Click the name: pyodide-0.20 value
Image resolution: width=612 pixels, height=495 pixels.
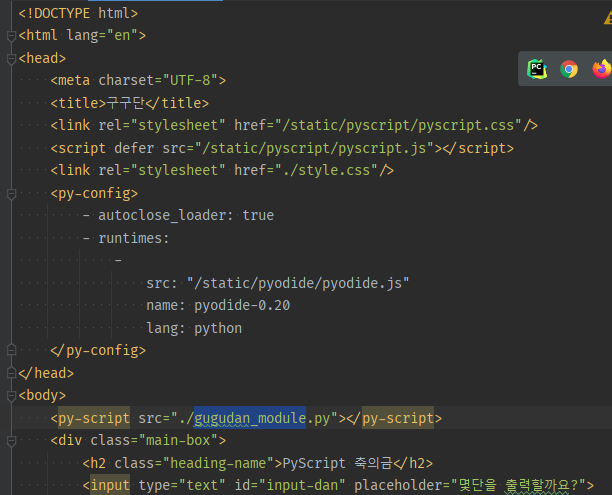click(242, 305)
